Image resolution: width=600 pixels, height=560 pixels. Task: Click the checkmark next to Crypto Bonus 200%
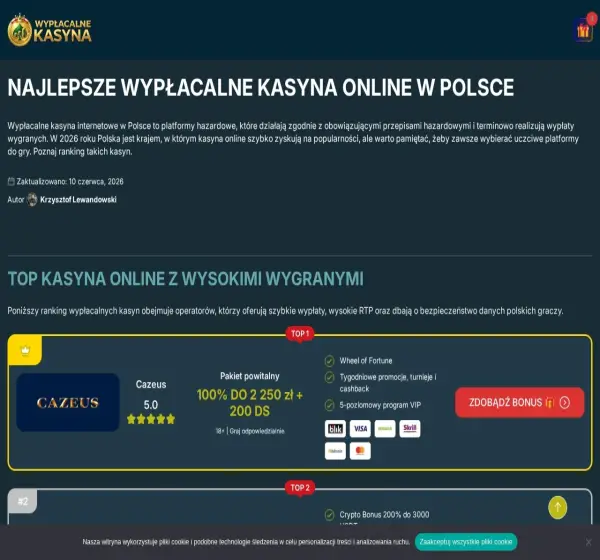click(x=329, y=515)
